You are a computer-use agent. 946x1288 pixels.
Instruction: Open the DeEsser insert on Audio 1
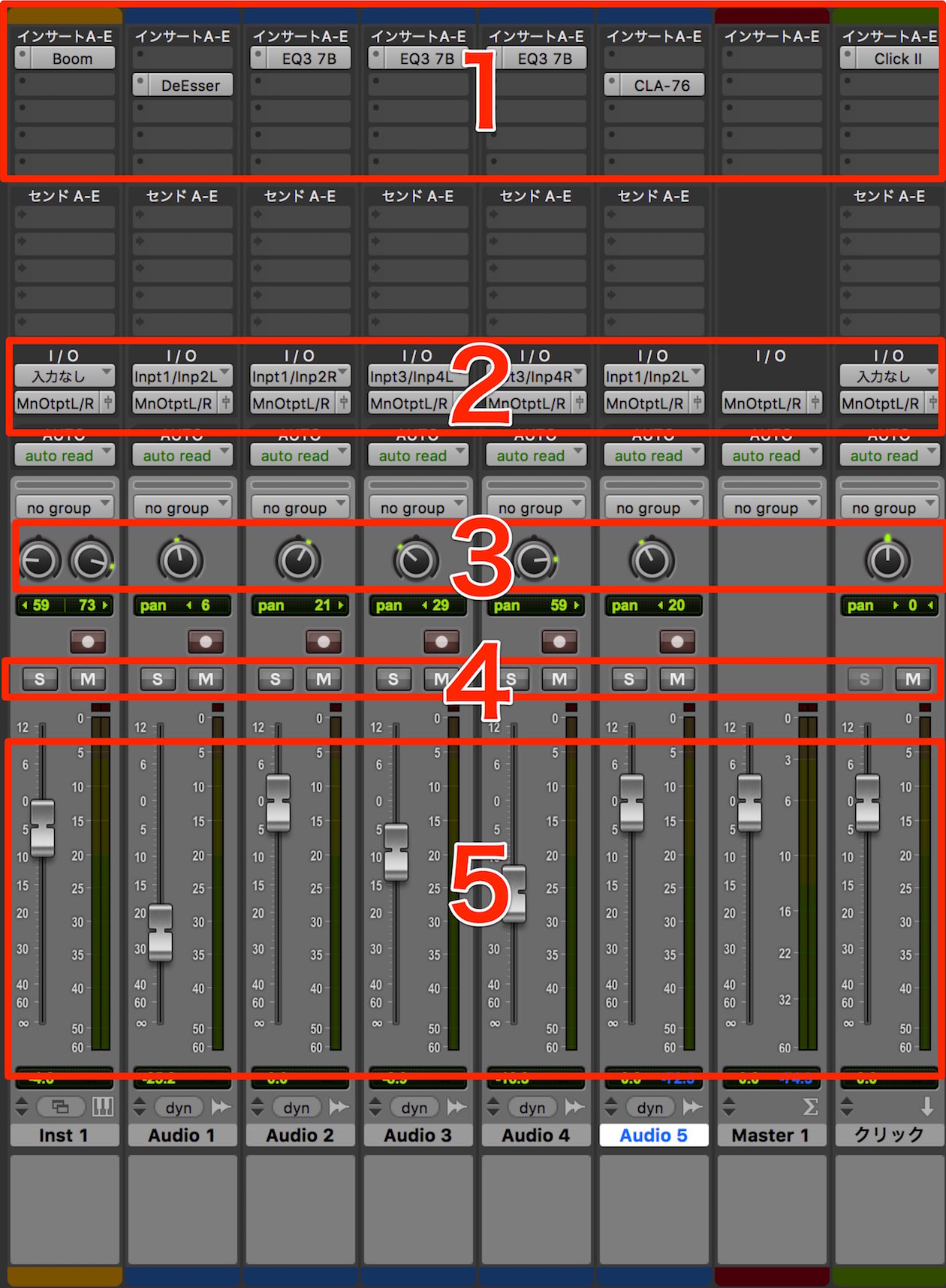[x=191, y=86]
